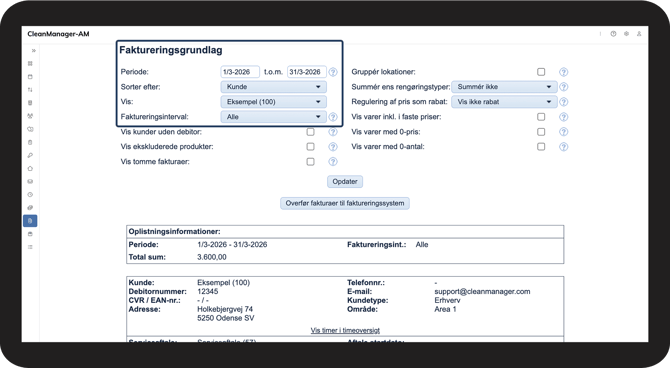
Task: Open the Vis timer i timeoversigt link
Action: click(x=345, y=330)
